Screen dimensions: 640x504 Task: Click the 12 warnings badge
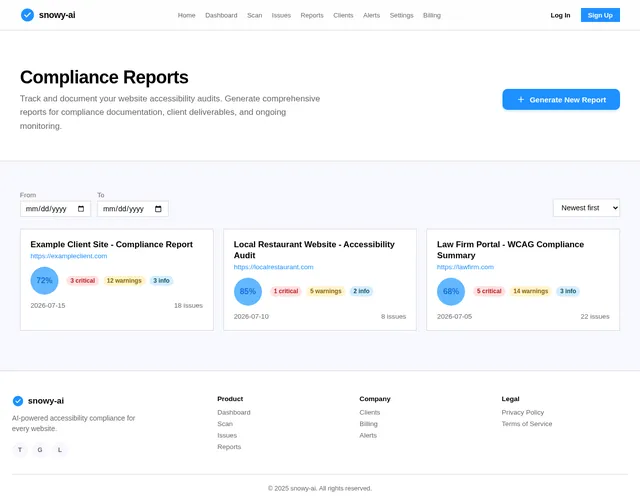pyautogui.click(x=124, y=280)
